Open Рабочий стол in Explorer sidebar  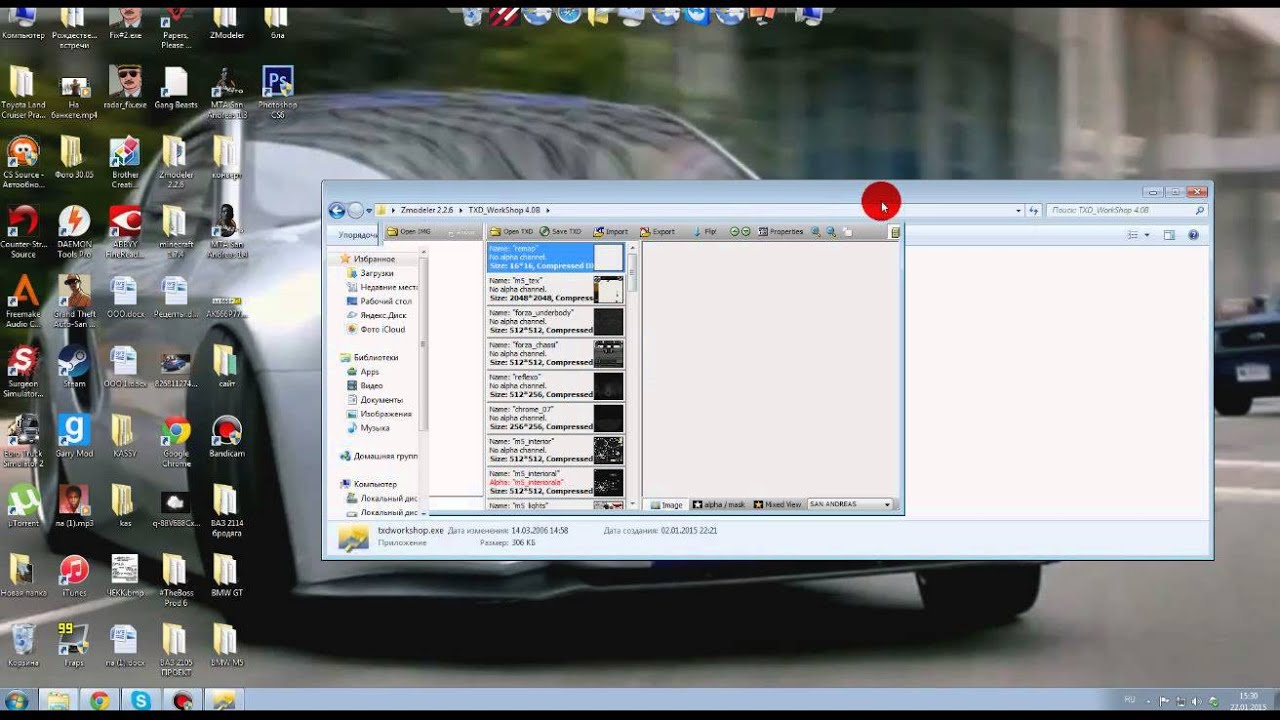pyautogui.click(x=378, y=301)
